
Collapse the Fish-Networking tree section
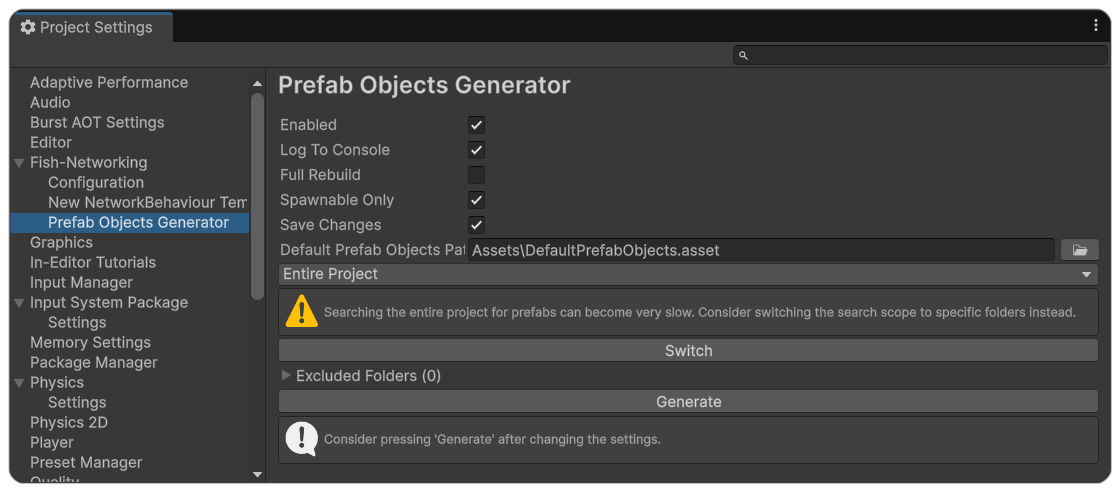[19, 163]
